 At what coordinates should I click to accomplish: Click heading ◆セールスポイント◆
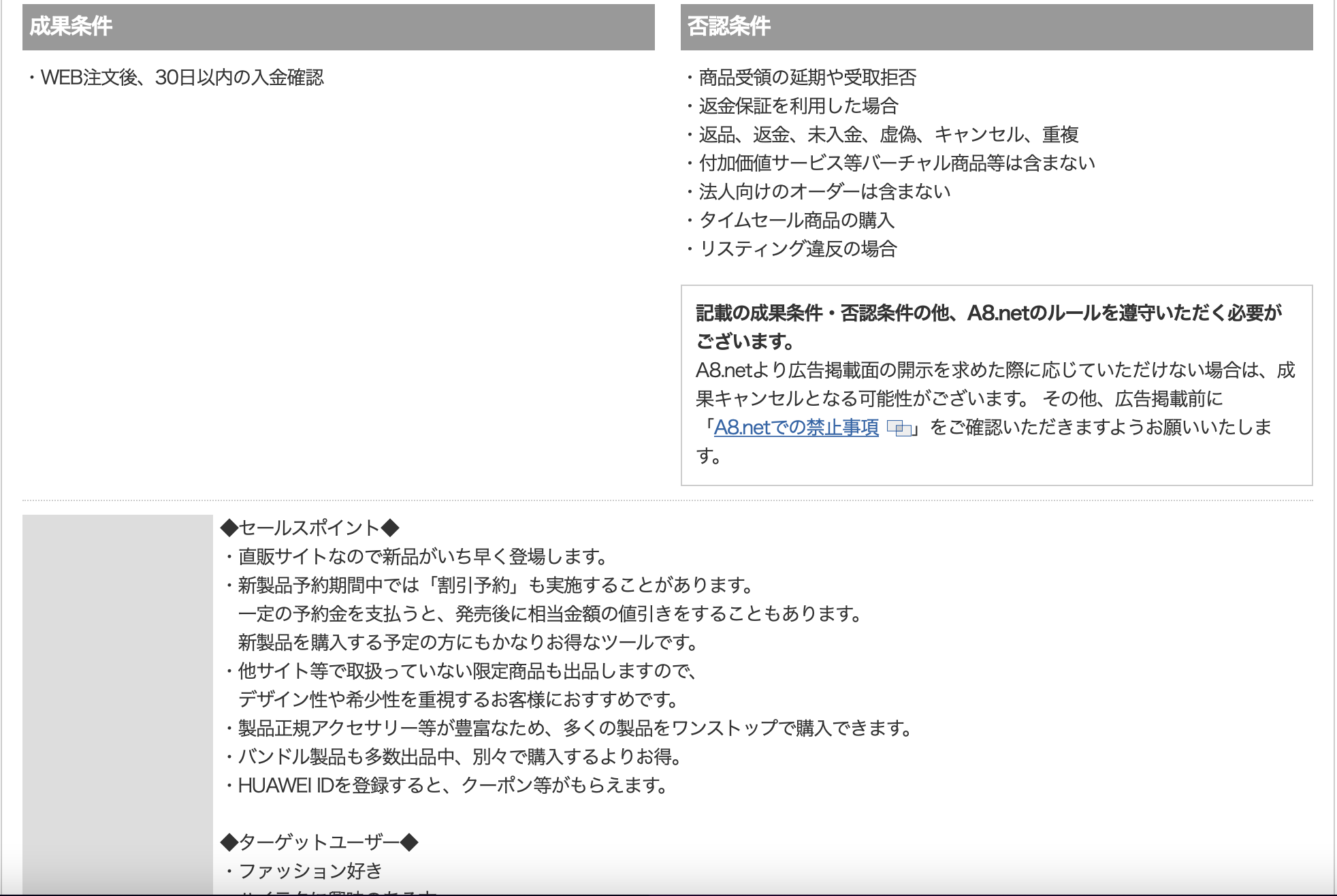pyautogui.click(x=310, y=528)
